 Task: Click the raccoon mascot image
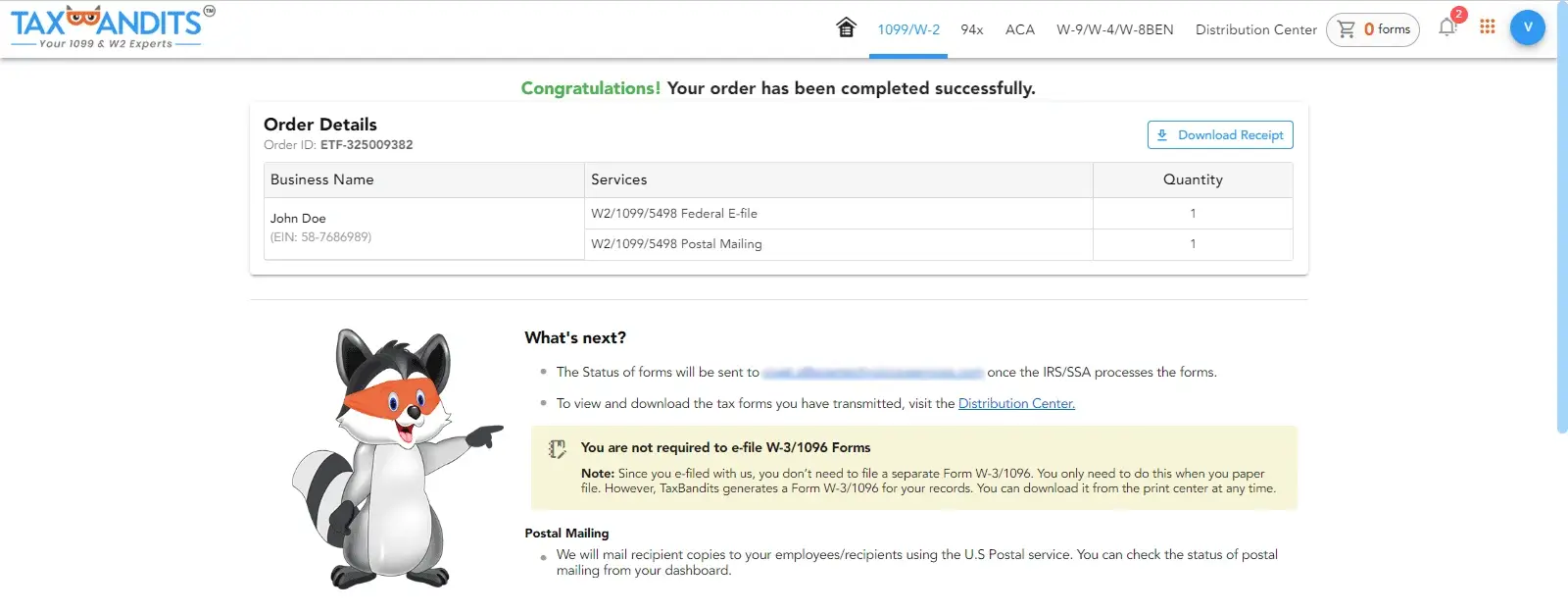(396, 458)
